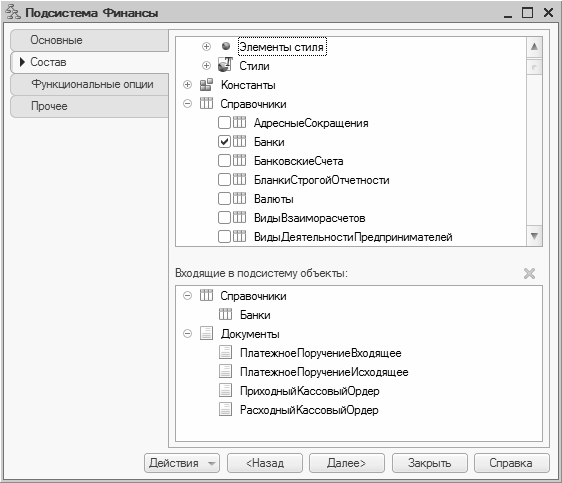Click the Справочники table icon in lower list
Viewport: 562px width, 483px height.
click(x=206, y=296)
